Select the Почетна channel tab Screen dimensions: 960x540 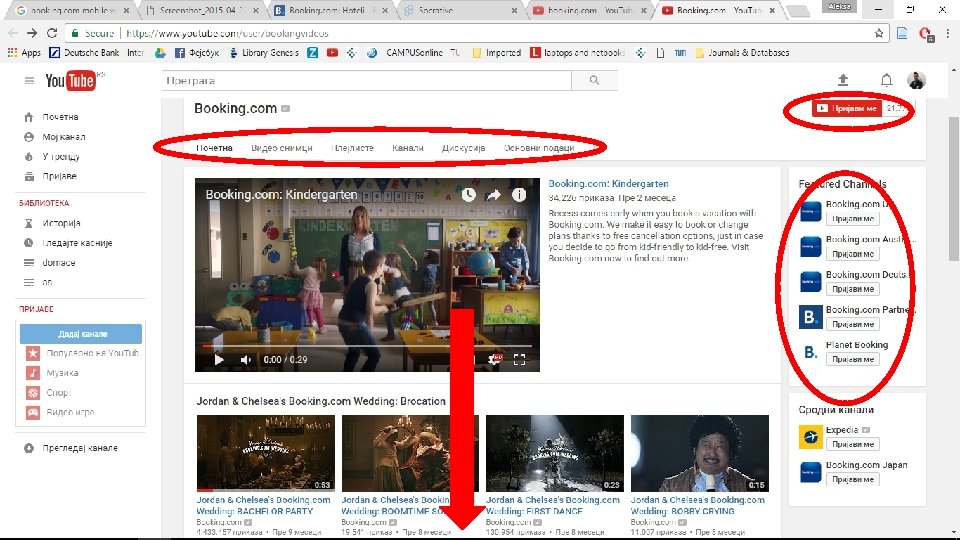coord(214,148)
